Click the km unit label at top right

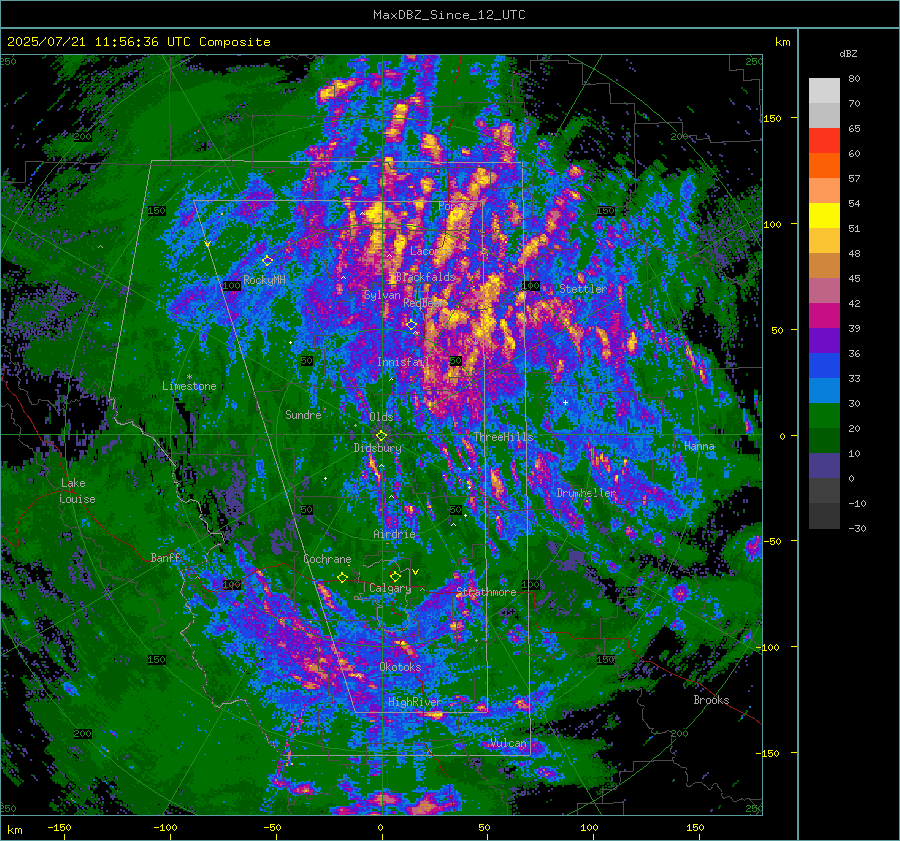coord(782,42)
